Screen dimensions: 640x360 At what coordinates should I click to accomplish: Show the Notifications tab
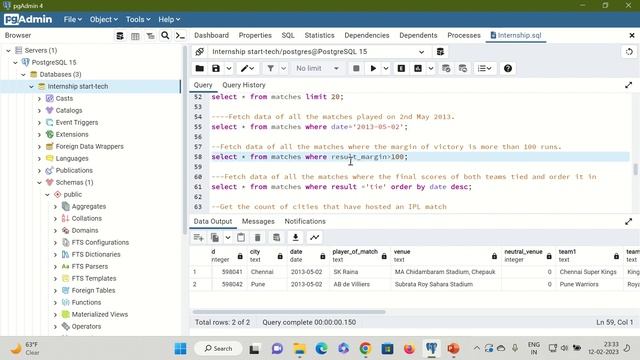coord(305,221)
